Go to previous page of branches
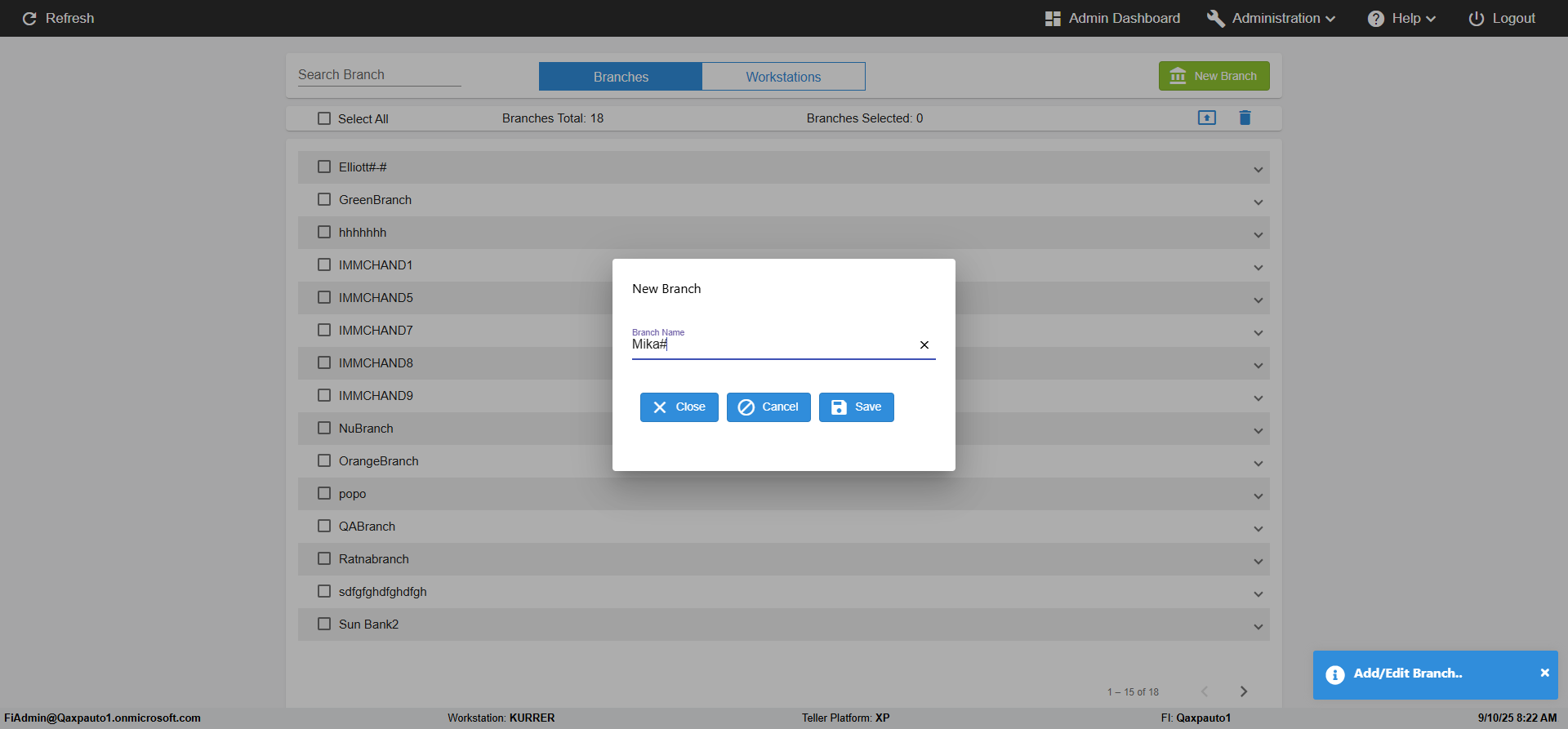 [x=1205, y=691]
